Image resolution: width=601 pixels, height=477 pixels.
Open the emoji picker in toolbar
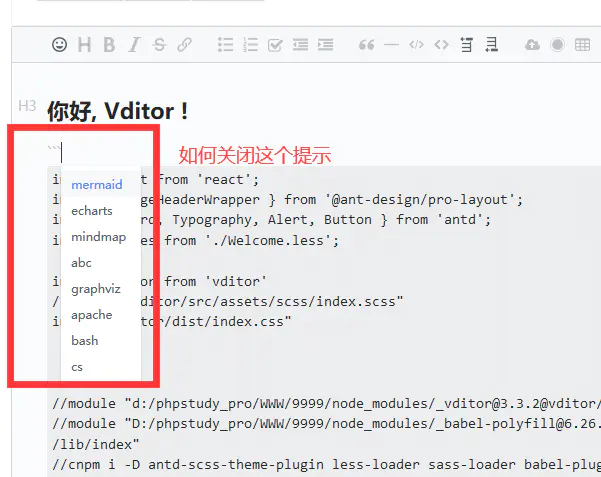59,45
